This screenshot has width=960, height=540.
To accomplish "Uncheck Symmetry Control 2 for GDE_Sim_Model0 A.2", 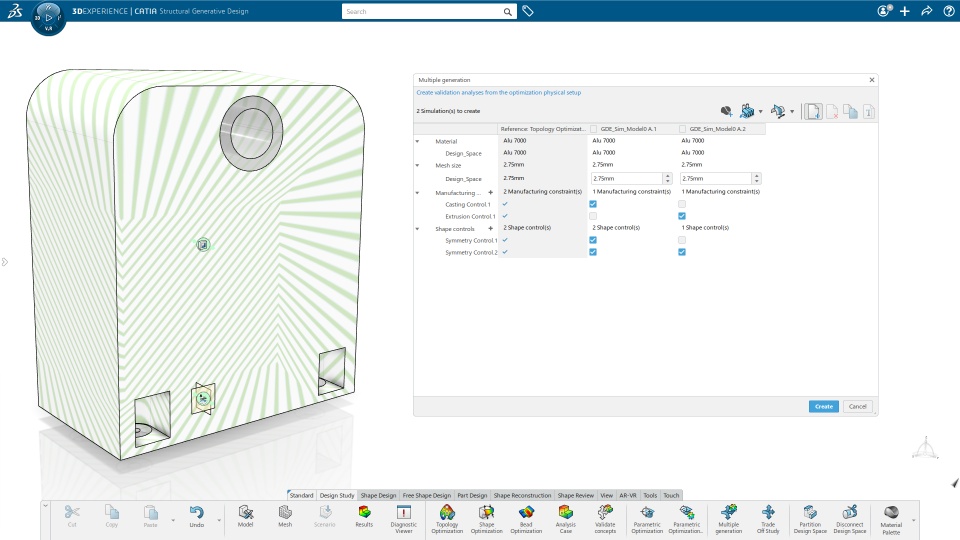I will click(x=682, y=252).
